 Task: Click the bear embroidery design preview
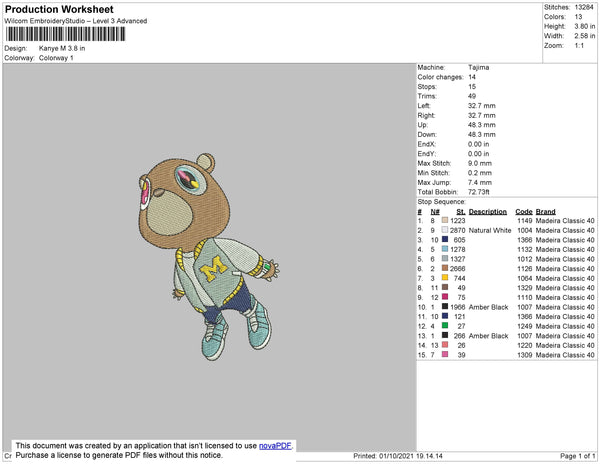click(209, 256)
